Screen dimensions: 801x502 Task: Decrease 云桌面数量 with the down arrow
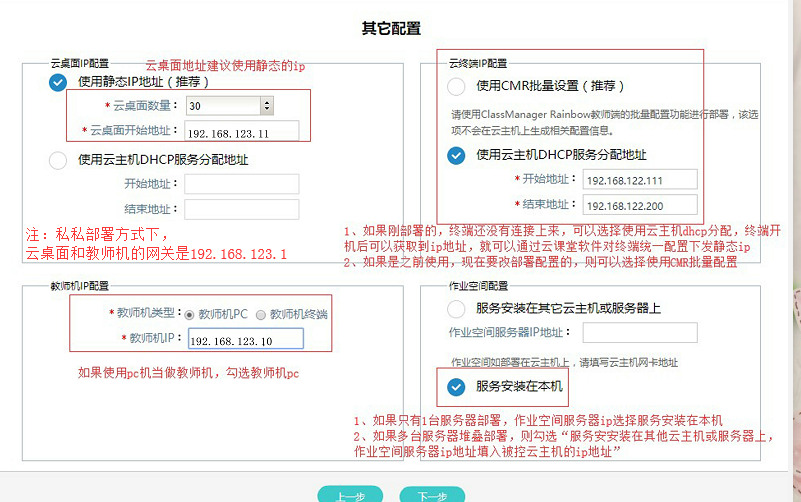[266, 109]
